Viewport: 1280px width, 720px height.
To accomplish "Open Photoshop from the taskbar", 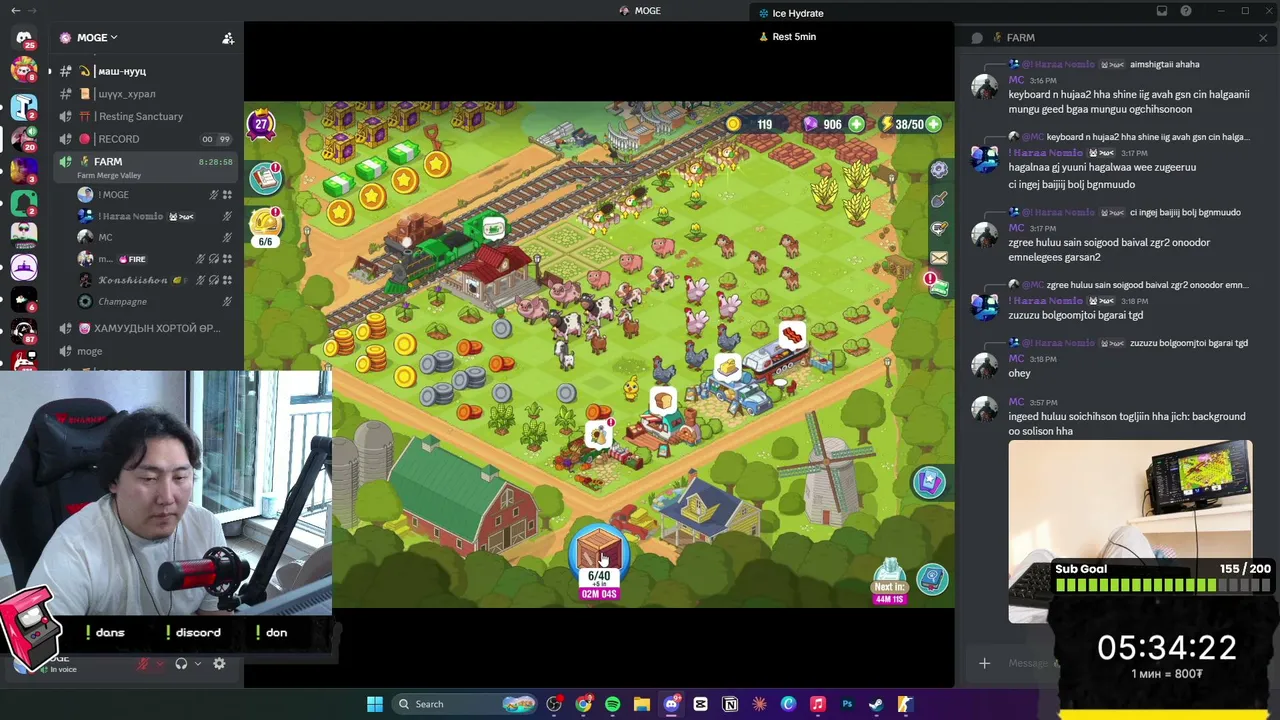I will (x=847, y=704).
